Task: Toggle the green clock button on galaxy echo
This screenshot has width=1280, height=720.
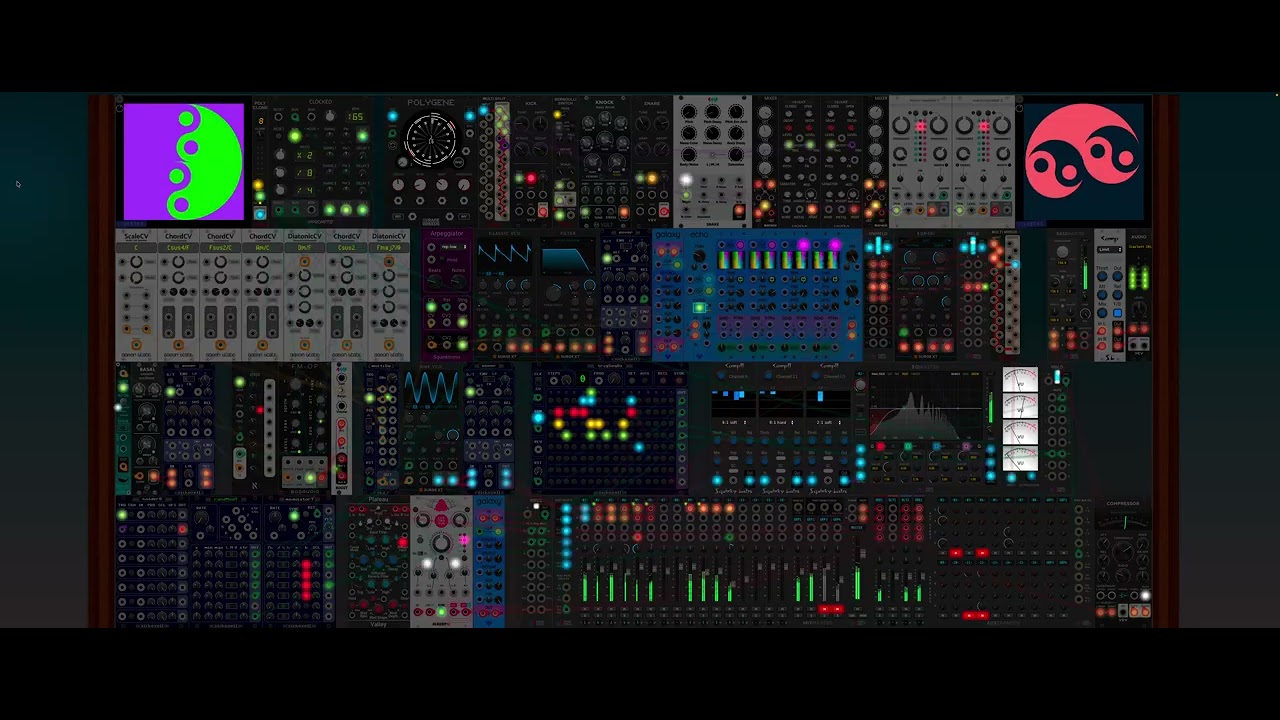Action: 699,308
